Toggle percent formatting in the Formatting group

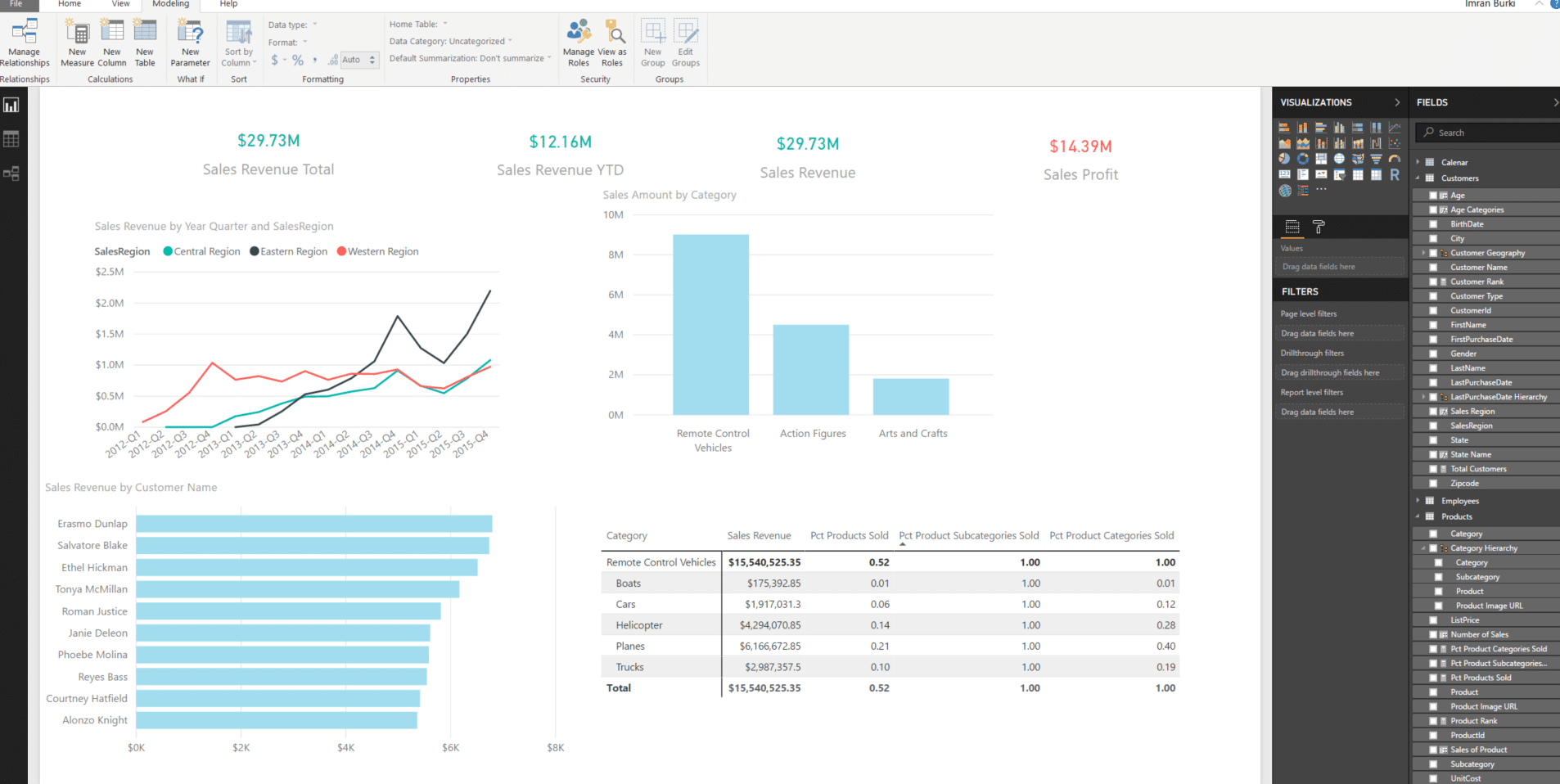[x=297, y=59]
